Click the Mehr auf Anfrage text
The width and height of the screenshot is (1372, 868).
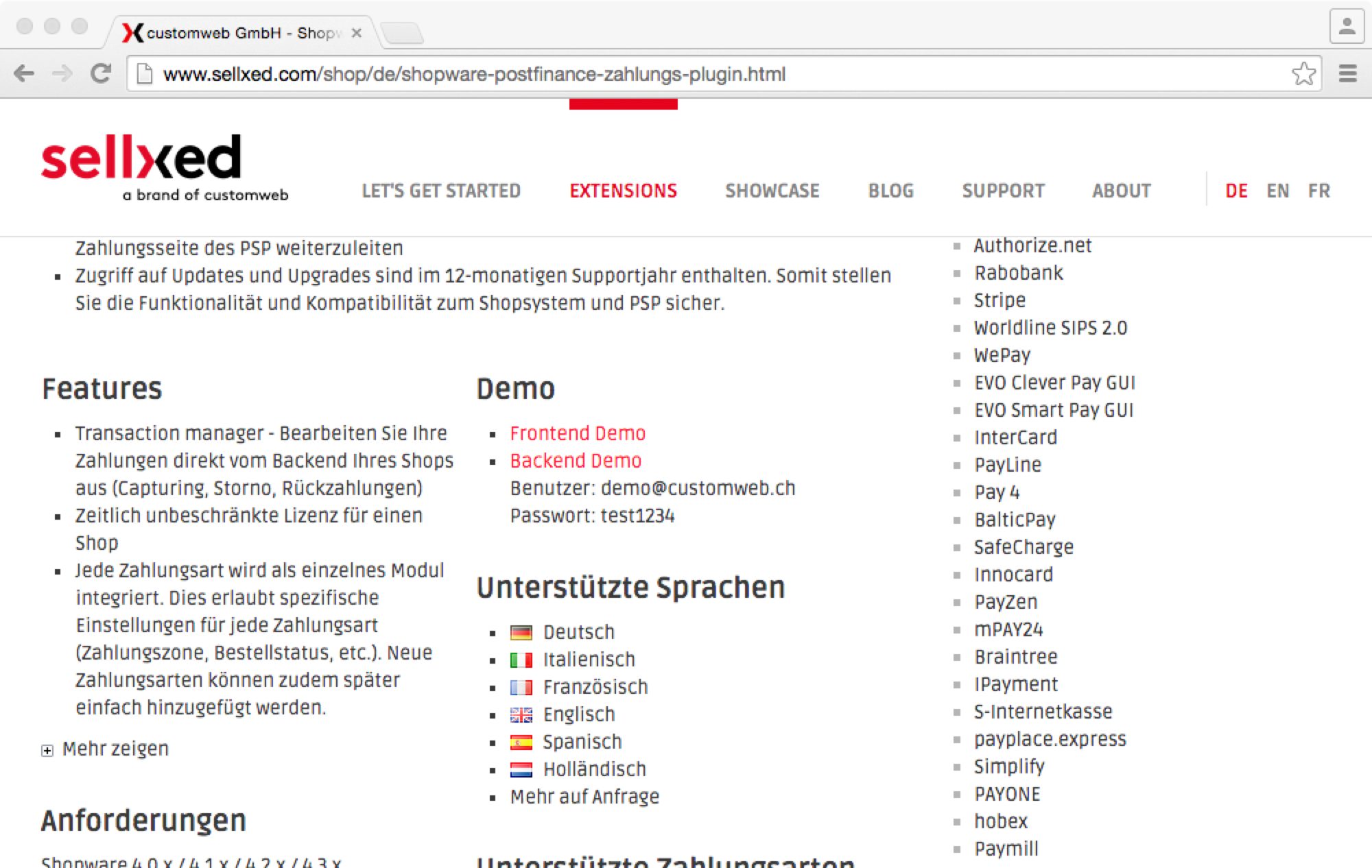pyautogui.click(x=584, y=797)
